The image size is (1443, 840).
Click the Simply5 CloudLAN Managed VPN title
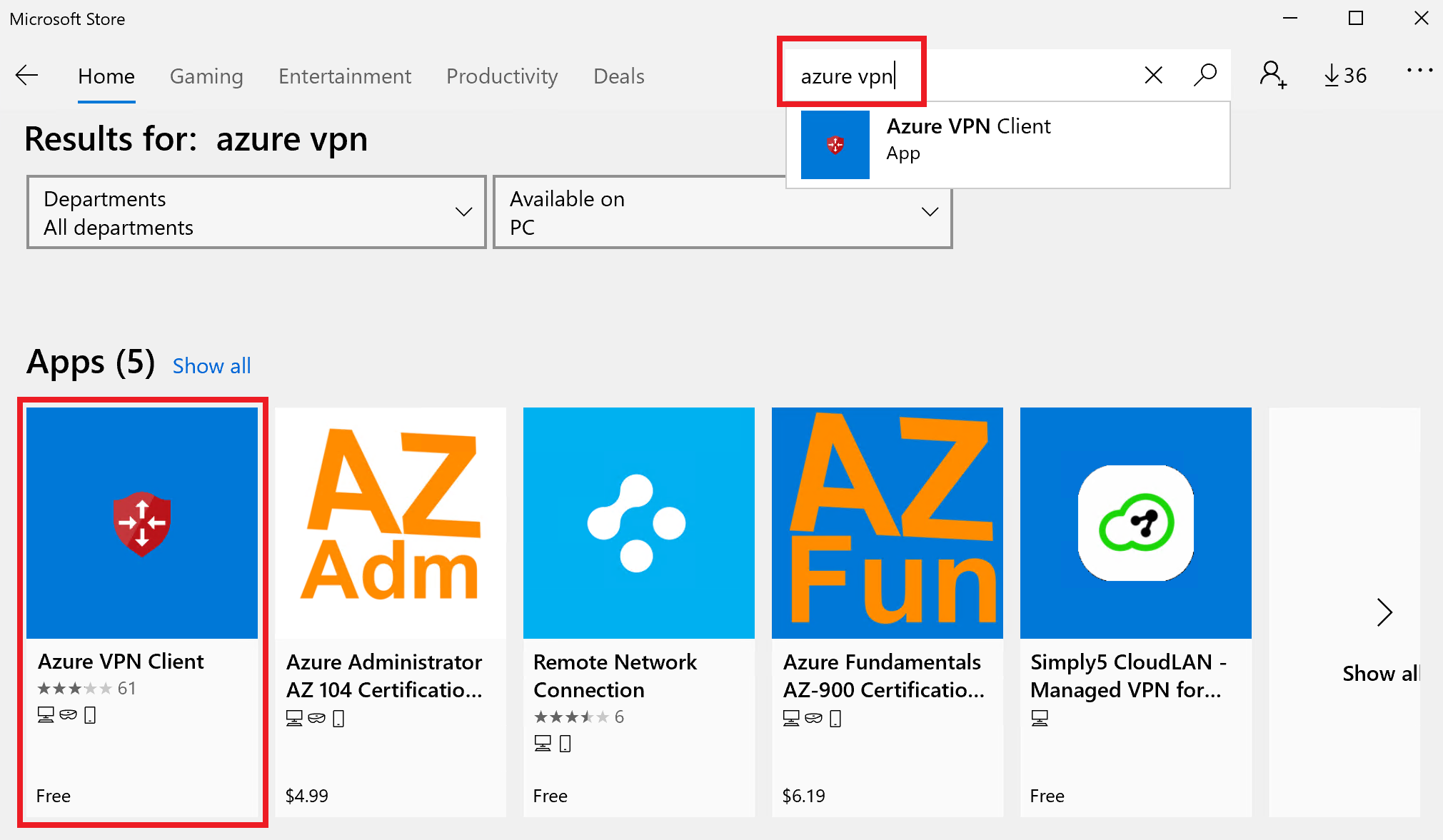point(1128,676)
